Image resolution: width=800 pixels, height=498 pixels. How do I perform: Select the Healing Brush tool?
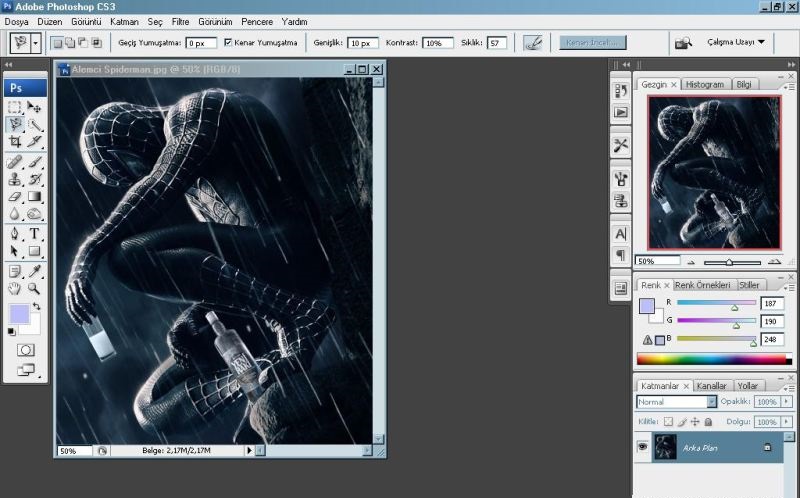point(15,162)
